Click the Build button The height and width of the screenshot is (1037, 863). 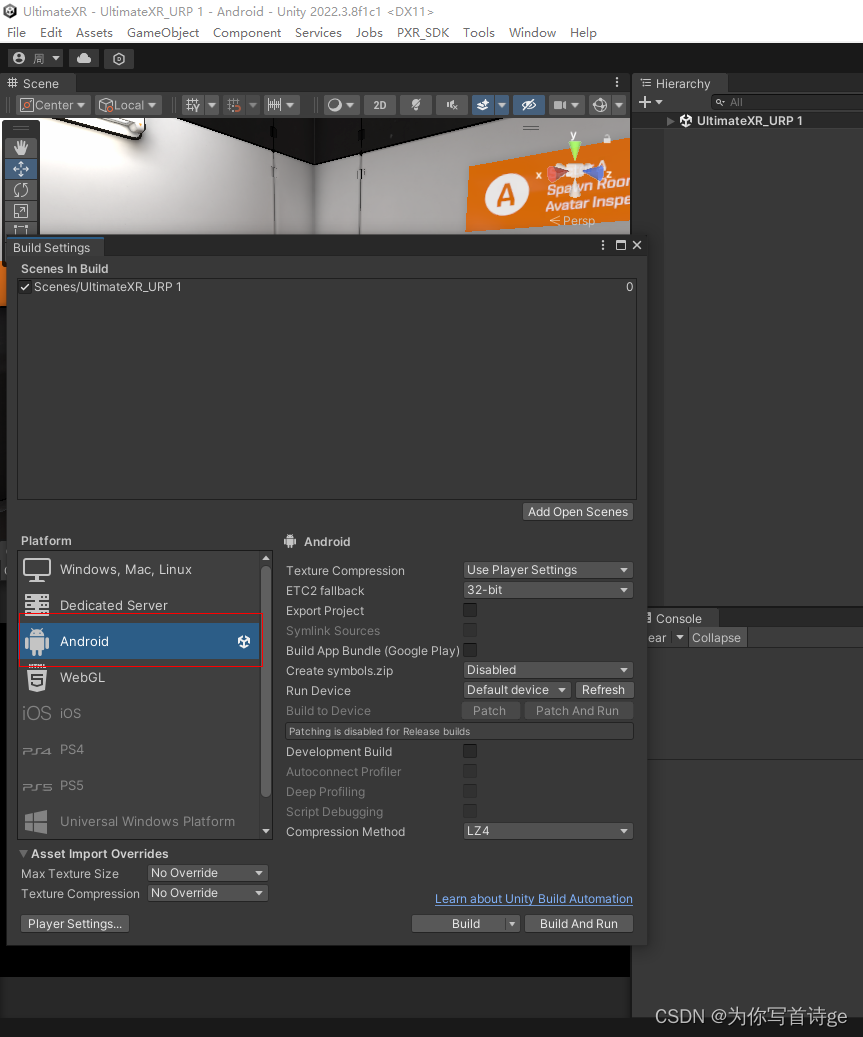click(466, 924)
